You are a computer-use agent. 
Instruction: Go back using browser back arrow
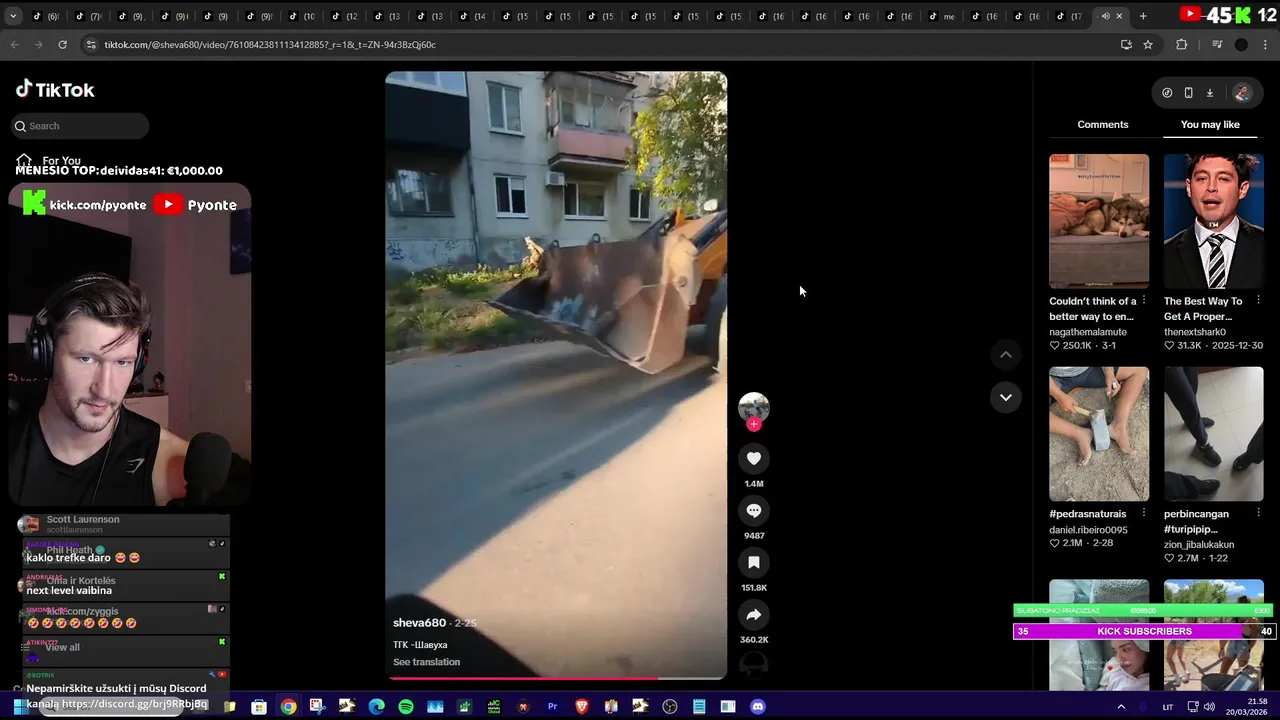14,44
